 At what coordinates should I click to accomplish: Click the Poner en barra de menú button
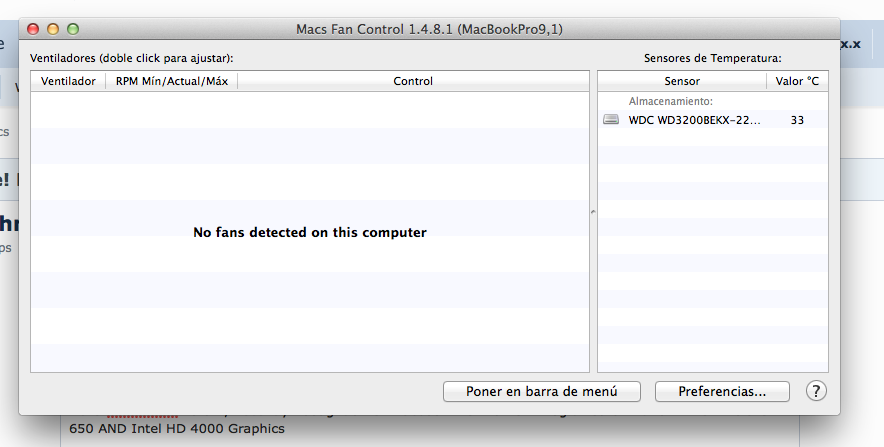tap(541, 391)
